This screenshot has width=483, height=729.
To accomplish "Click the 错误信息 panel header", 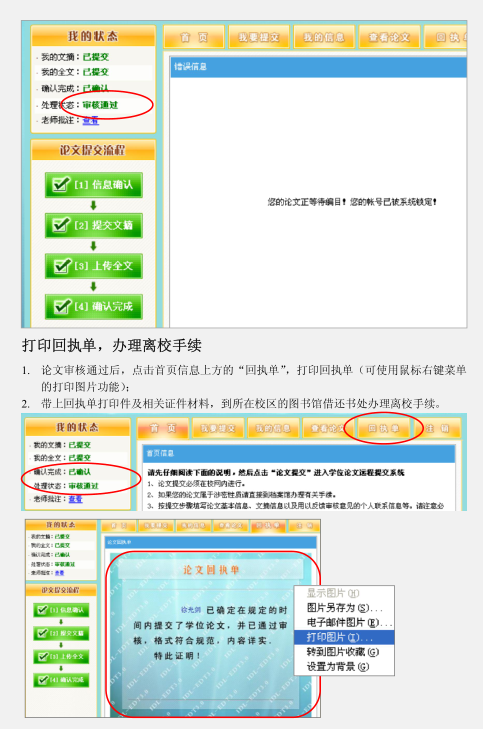I will point(318,66).
